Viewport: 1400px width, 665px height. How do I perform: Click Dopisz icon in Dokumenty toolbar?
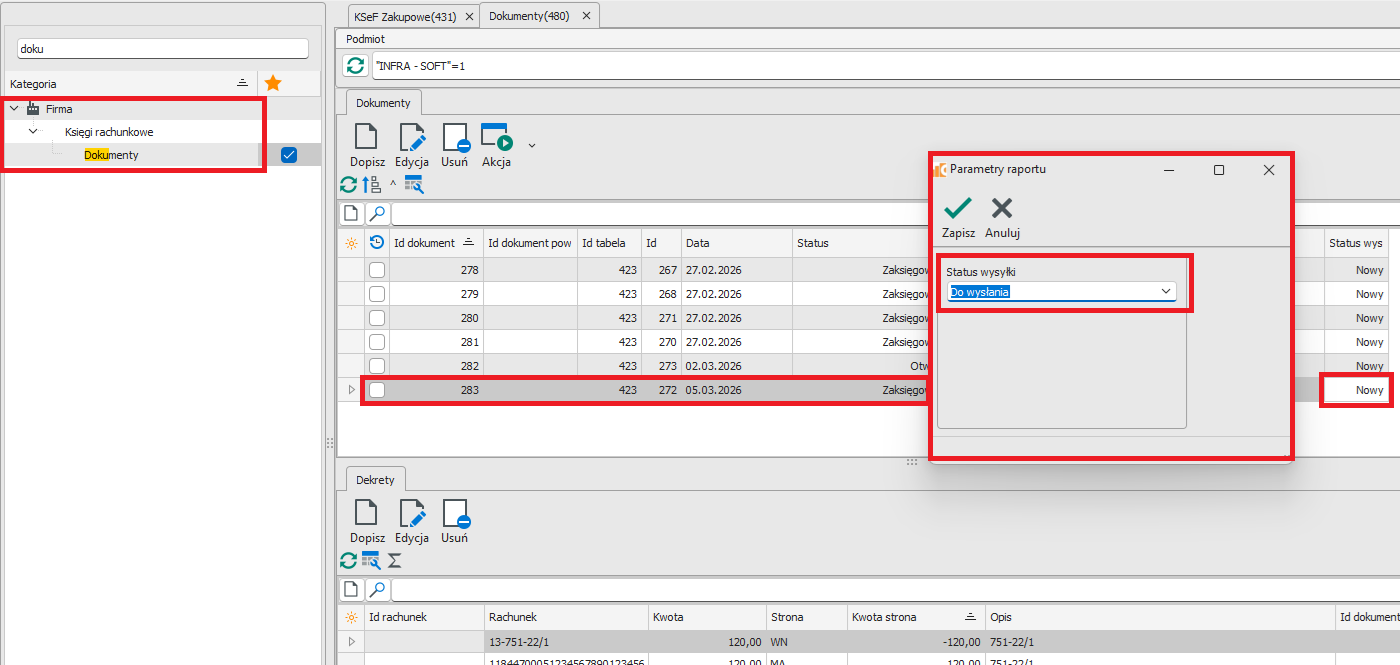point(367,138)
